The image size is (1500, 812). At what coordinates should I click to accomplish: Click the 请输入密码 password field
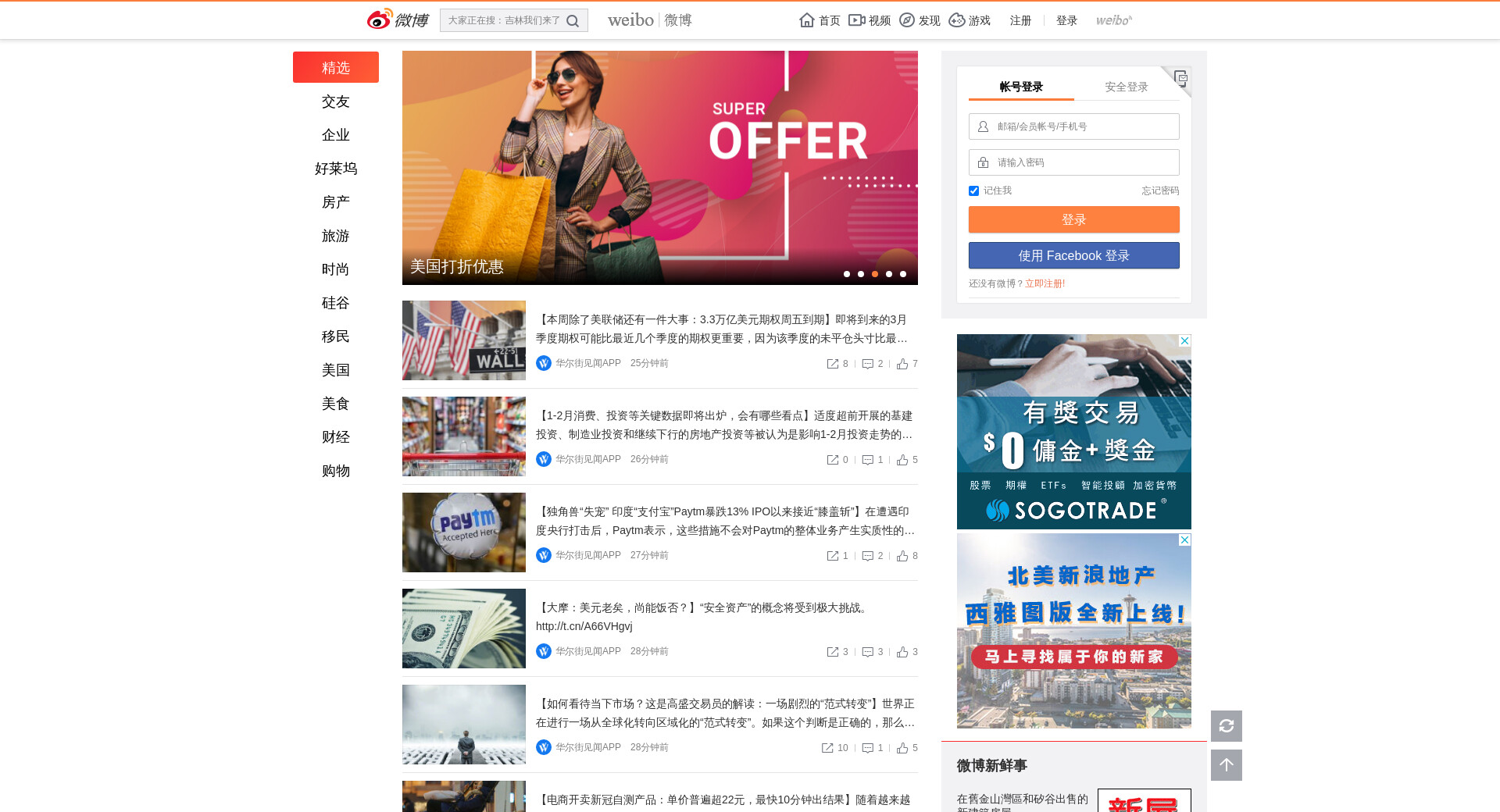[1074, 162]
